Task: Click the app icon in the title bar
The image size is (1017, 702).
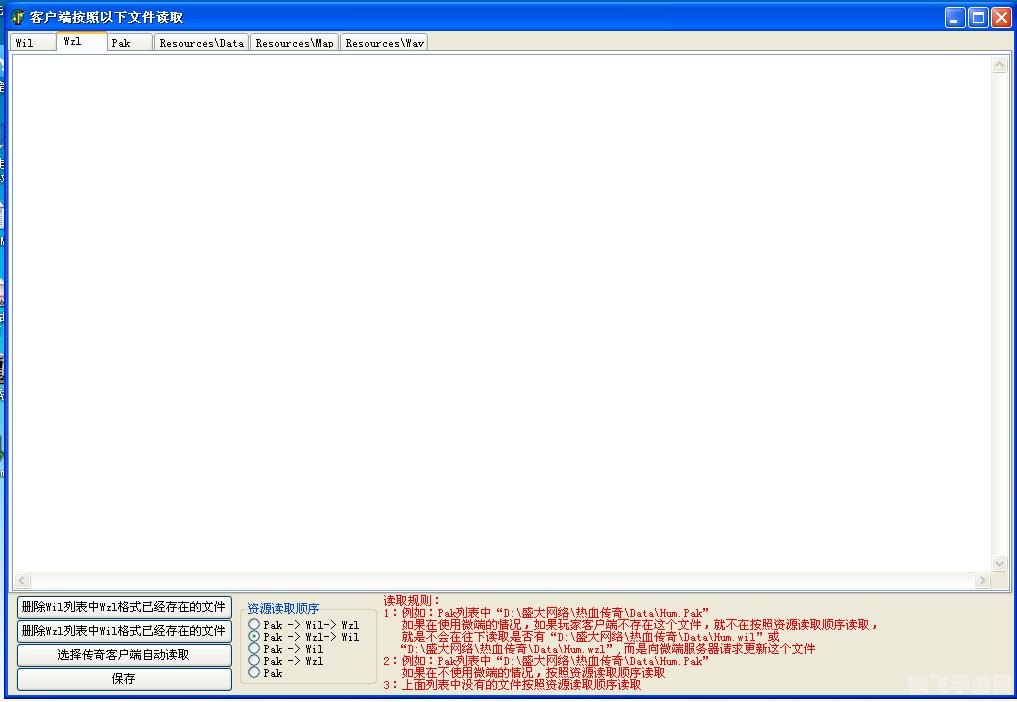Action: [18, 17]
